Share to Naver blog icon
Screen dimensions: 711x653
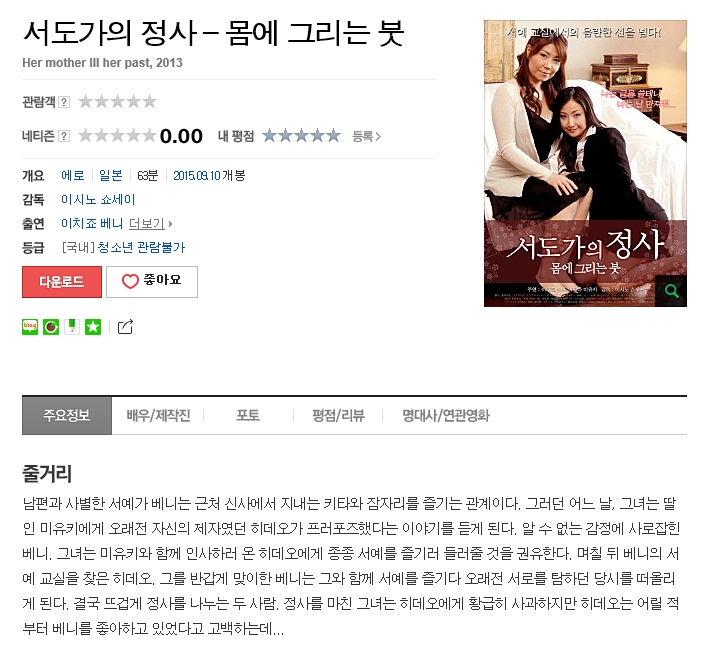click(x=30, y=327)
